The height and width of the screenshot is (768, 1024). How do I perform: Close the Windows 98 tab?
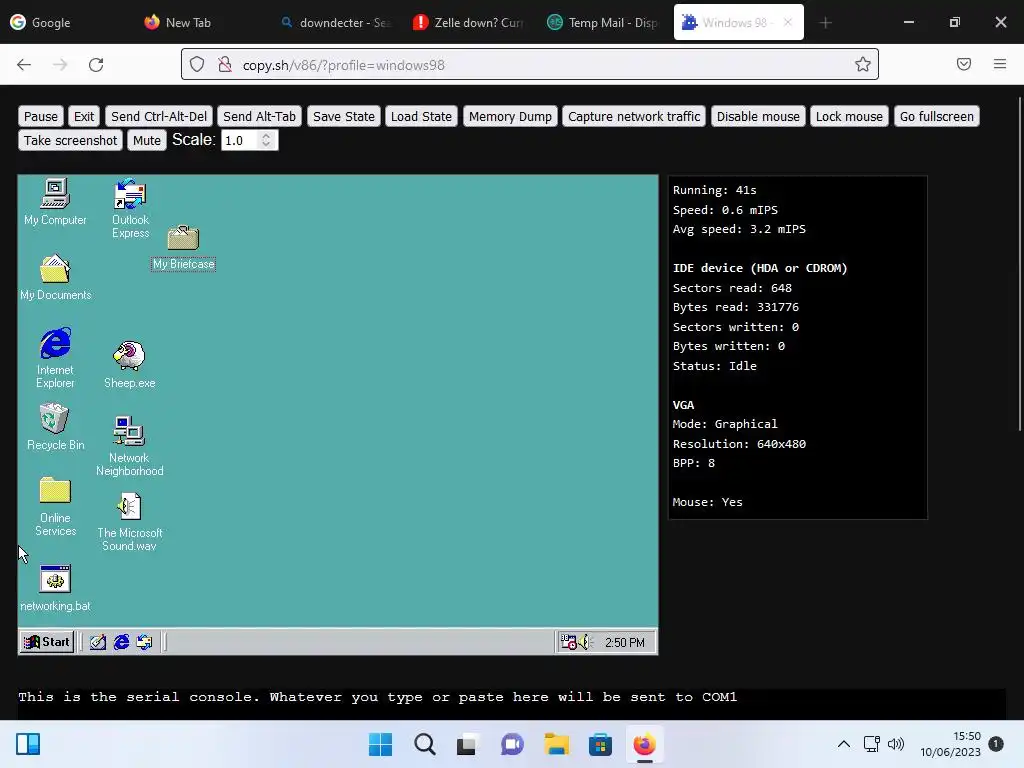[x=788, y=22]
